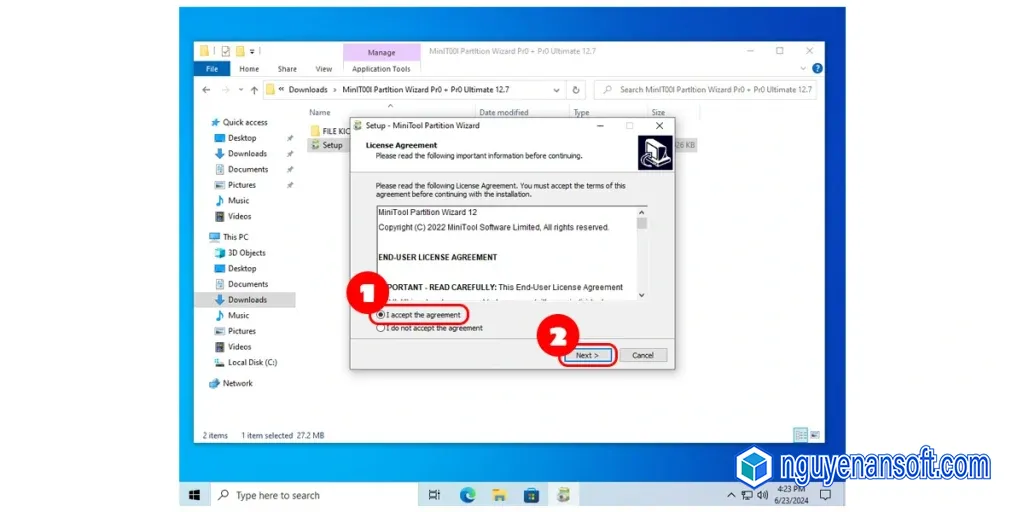Click the taskbar 'Type here to search' box
The width and height of the screenshot is (1024, 512).
point(313,495)
